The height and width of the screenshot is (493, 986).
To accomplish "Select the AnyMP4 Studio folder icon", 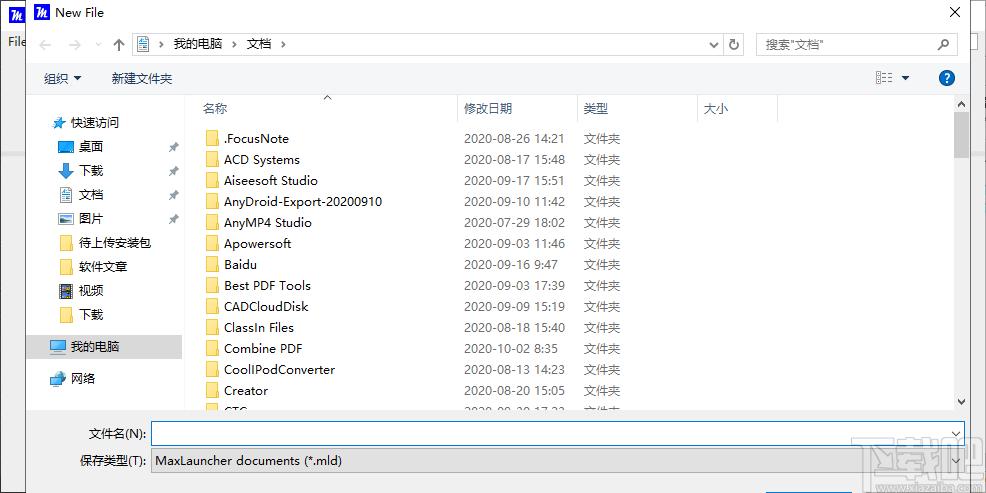I will point(213,223).
